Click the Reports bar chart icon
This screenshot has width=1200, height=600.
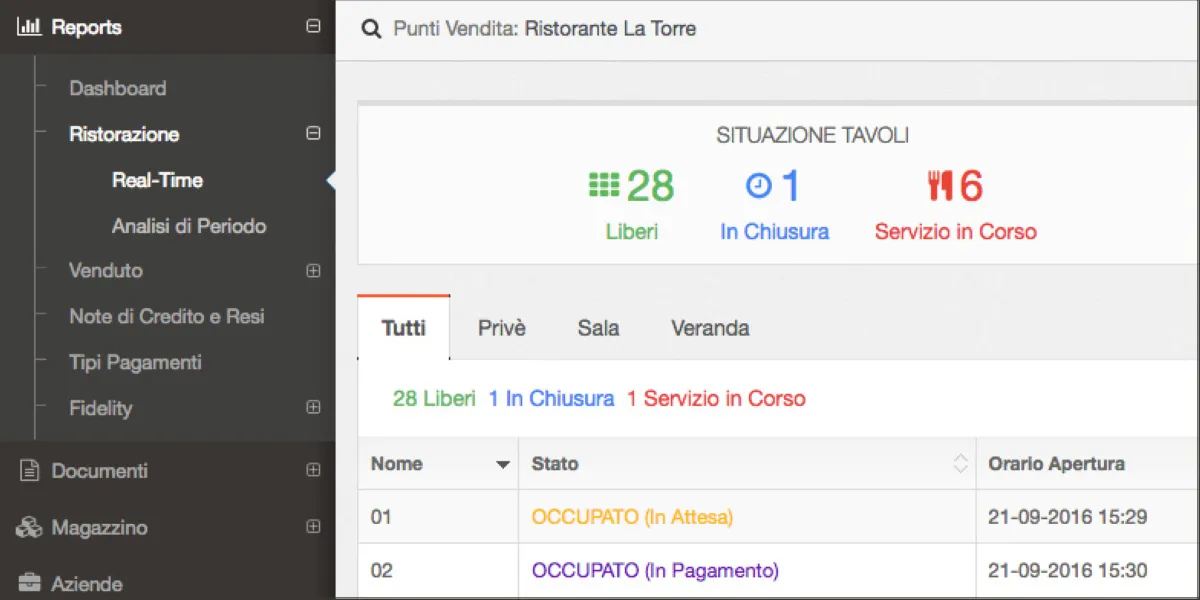coord(29,28)
